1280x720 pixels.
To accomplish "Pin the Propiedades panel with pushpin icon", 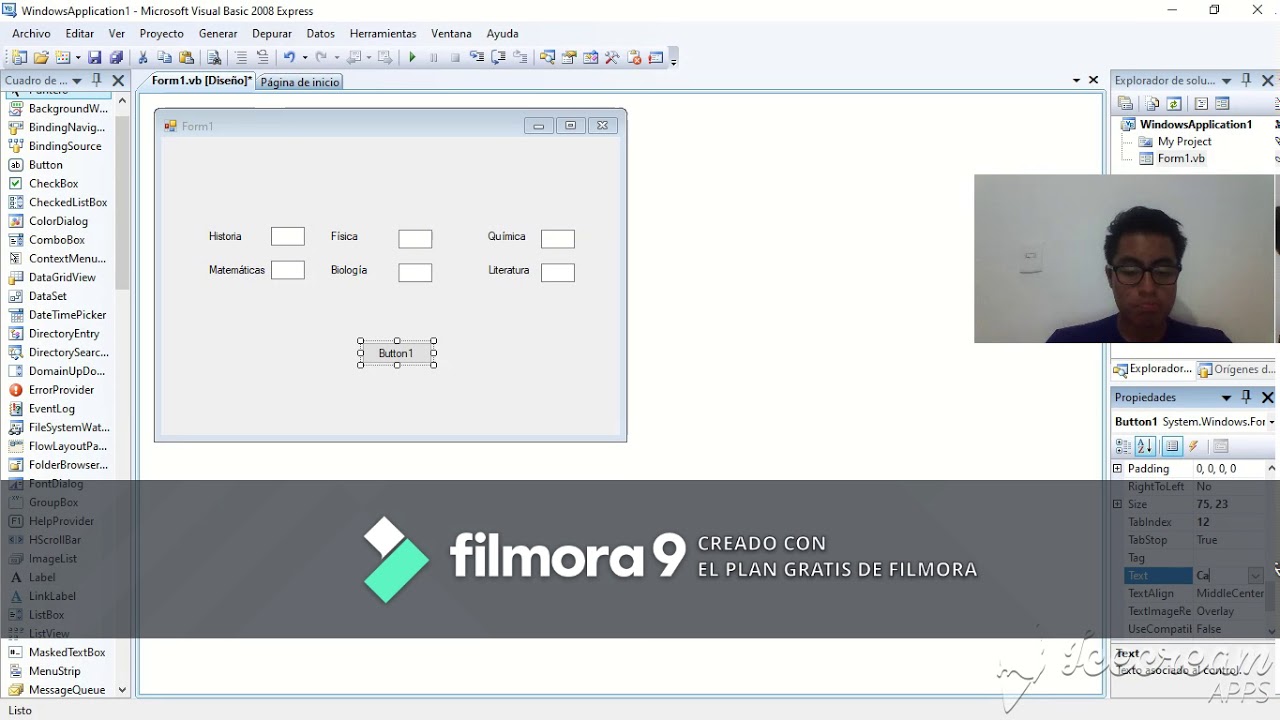I will tap(1247, 397).
